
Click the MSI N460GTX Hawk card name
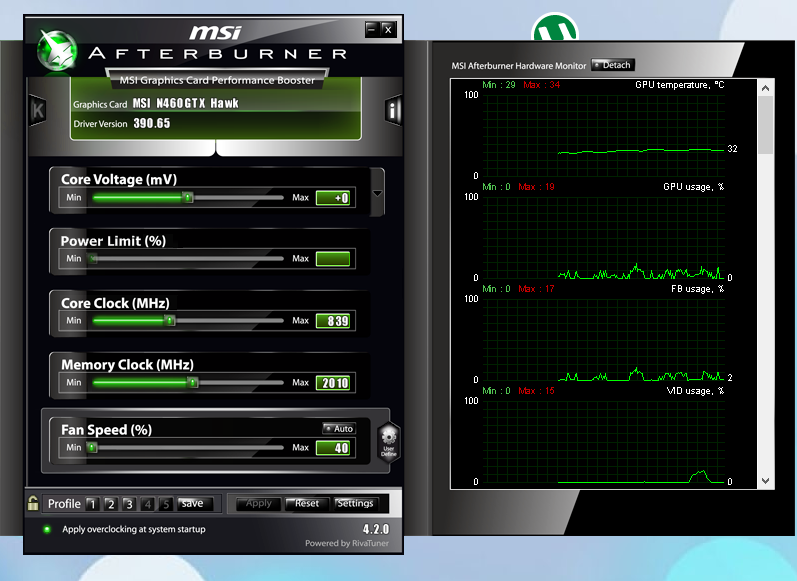pyautogui.click(x=186, y=103)
